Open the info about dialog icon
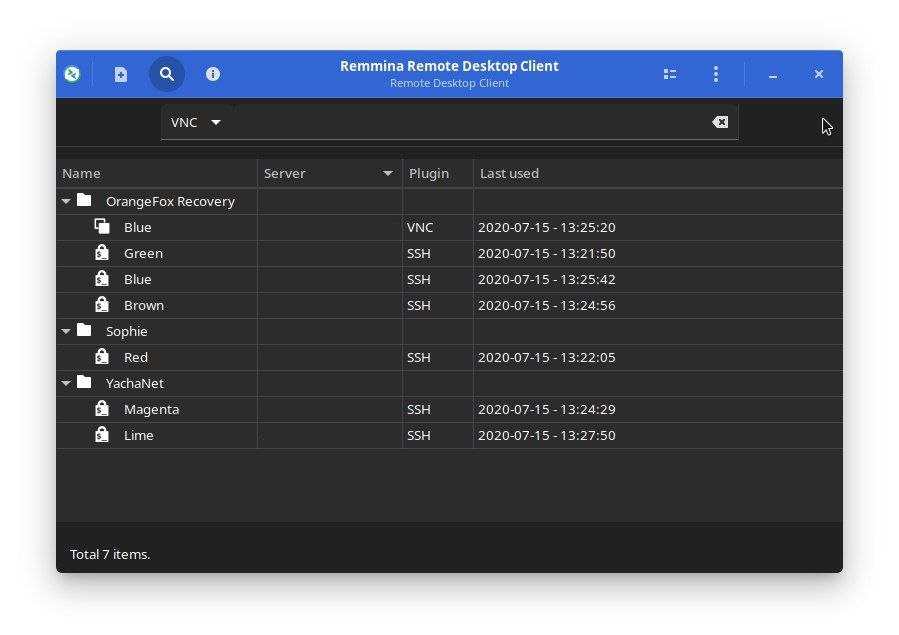The image size is (899, 635). (x=213, y=74)
